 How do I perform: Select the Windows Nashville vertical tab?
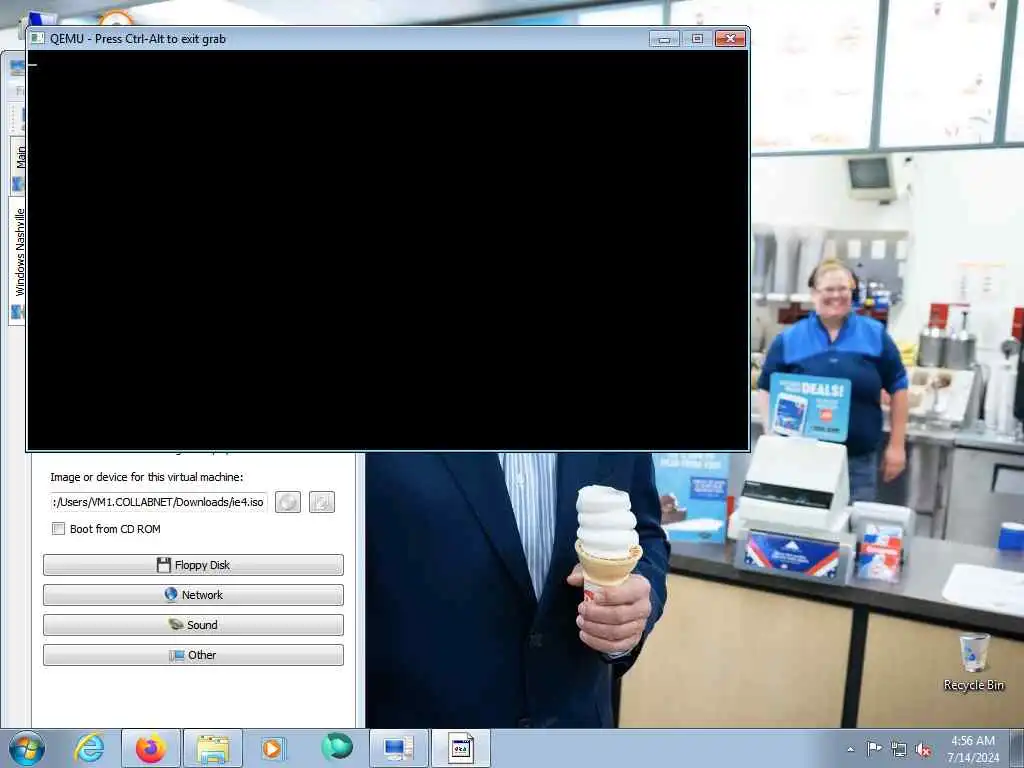pyautogui.click(x=18, y=260)
